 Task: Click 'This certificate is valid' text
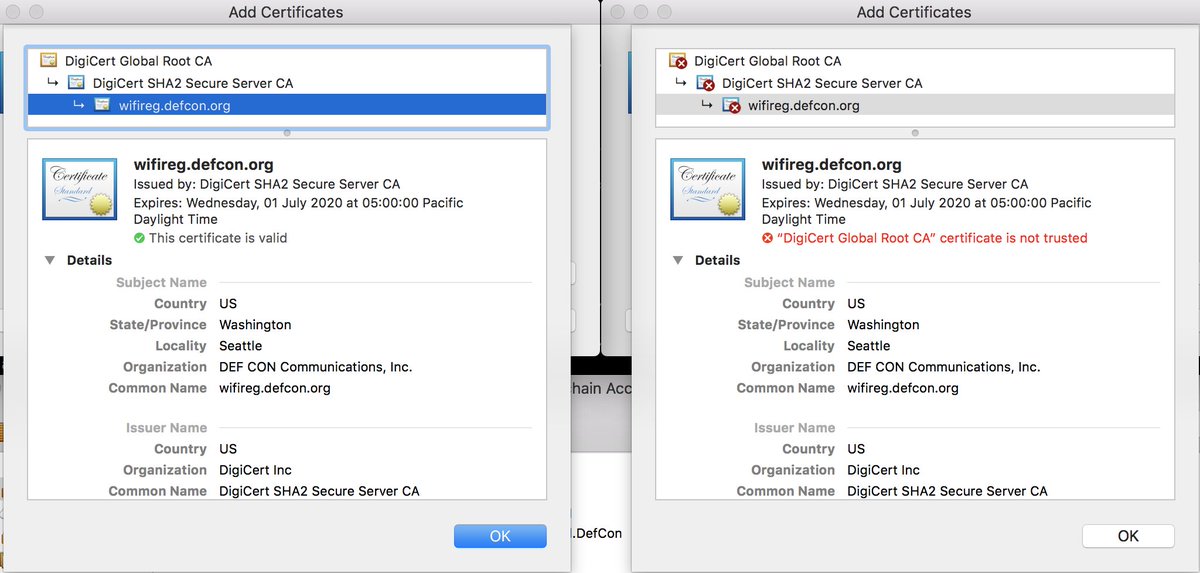pos(218,238)
